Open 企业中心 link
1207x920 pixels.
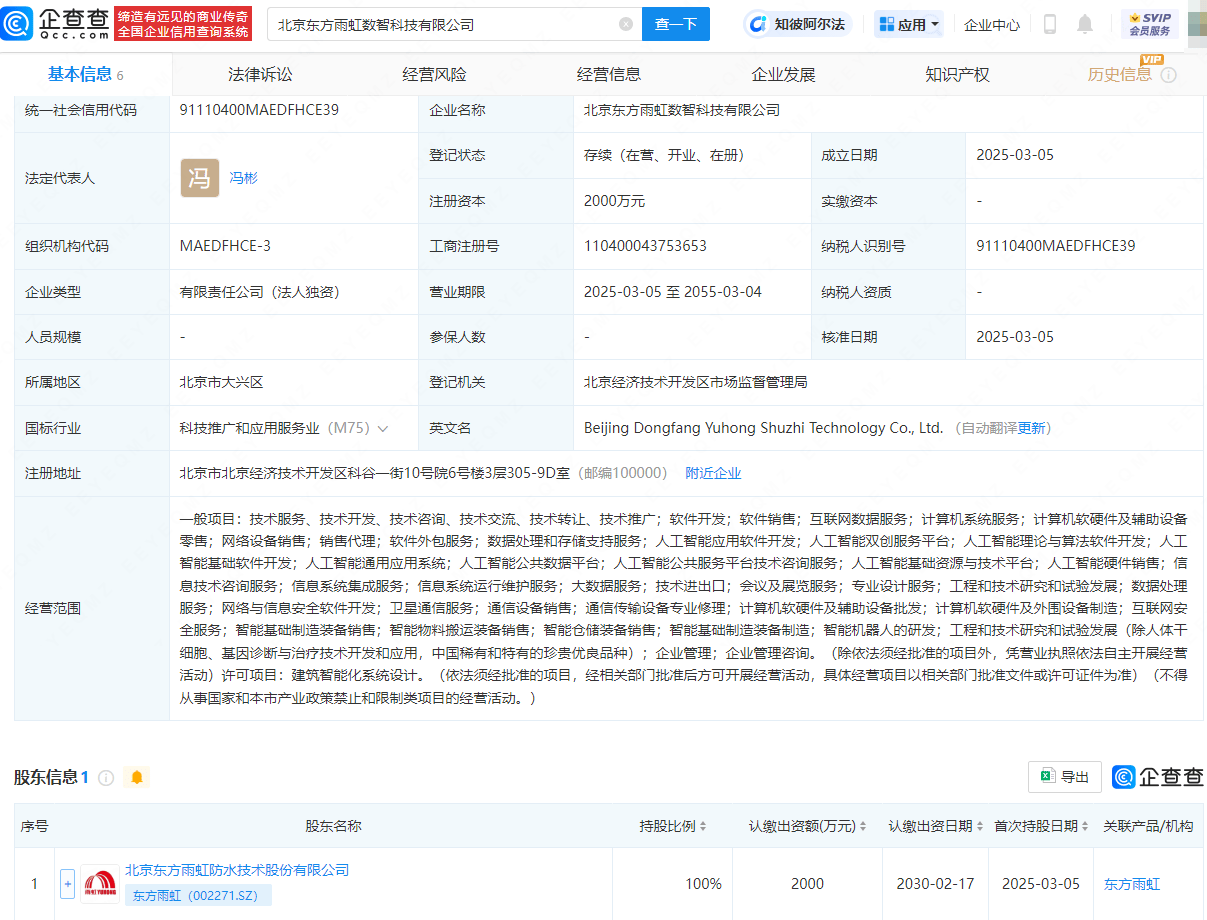(992, 25)
